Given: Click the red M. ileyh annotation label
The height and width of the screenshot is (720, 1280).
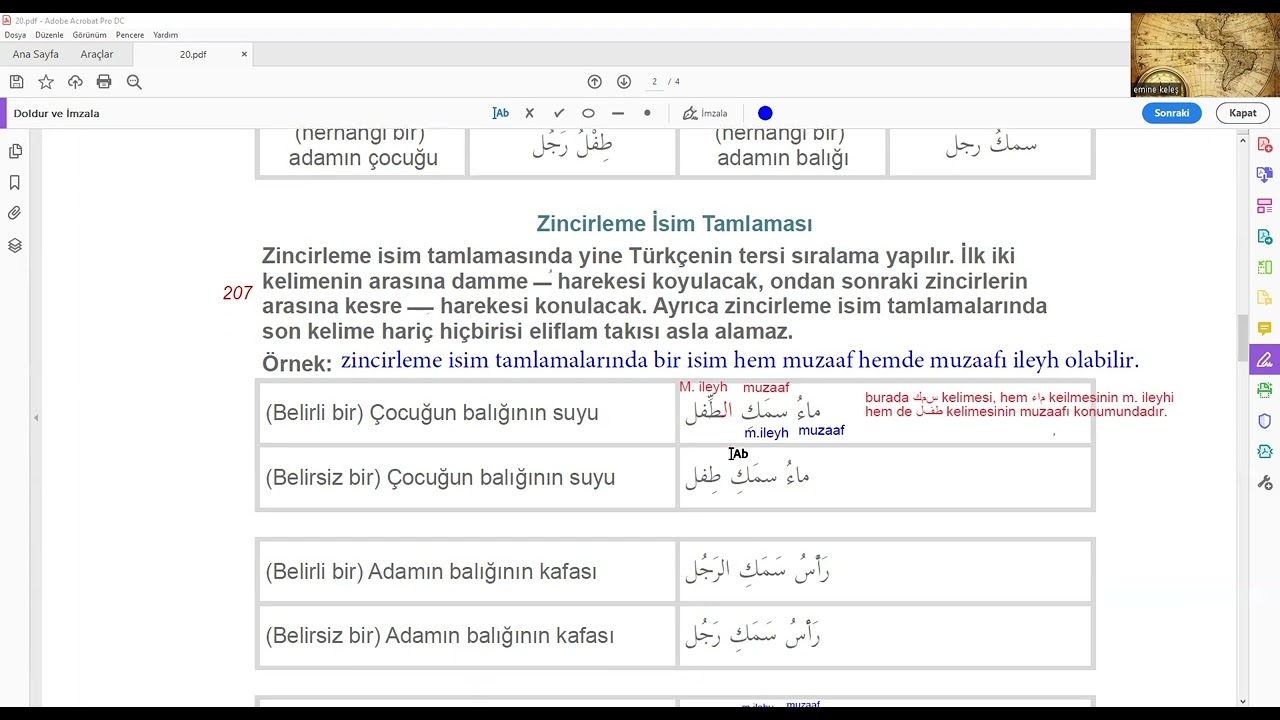Looking at the screenshot, I should (x=704, y=387).
